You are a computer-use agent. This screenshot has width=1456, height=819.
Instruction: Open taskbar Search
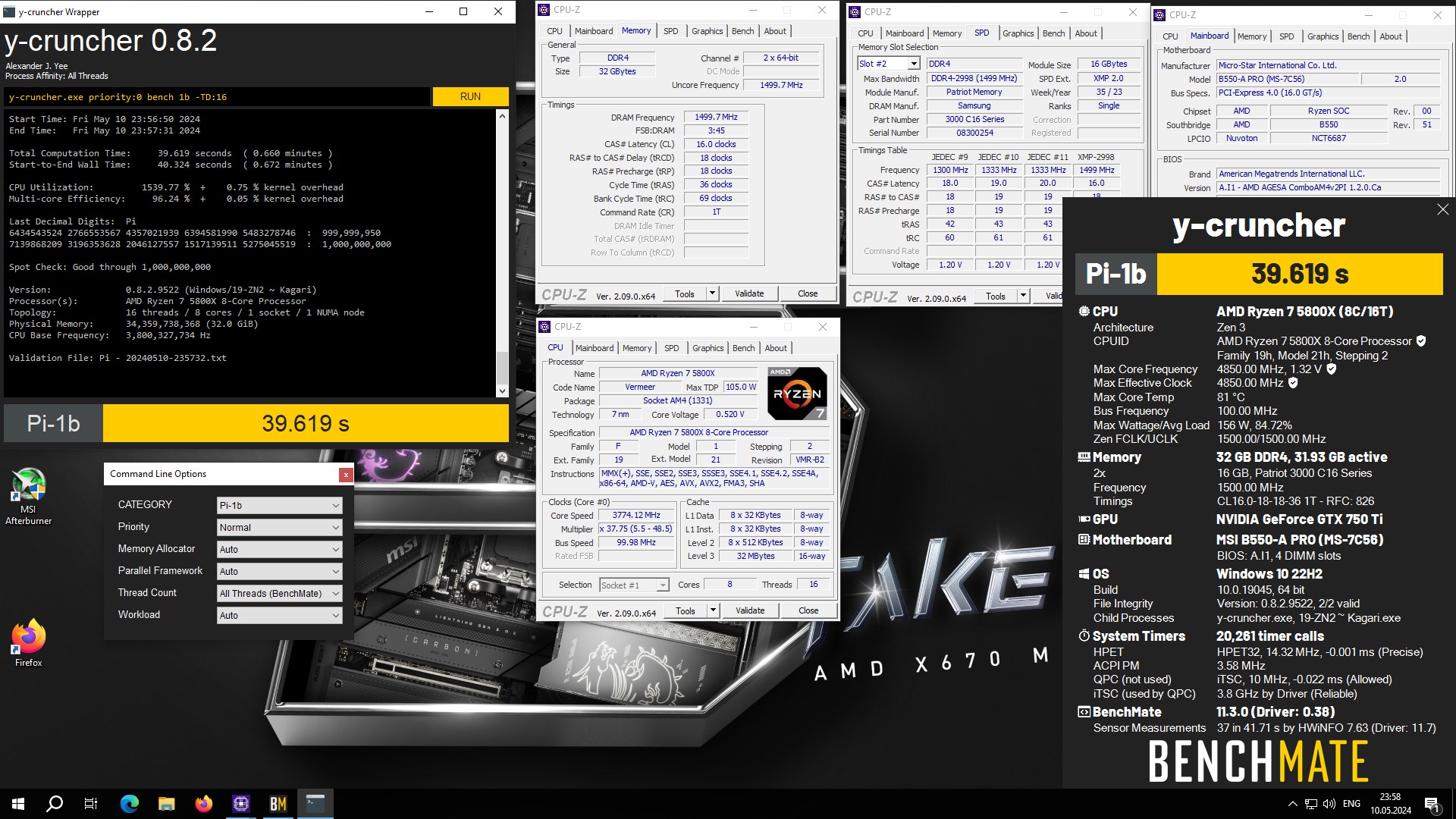55,804
